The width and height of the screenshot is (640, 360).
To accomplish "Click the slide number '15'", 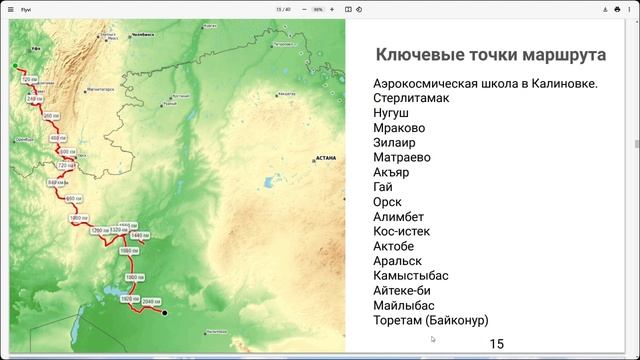I will pos(497,344).
